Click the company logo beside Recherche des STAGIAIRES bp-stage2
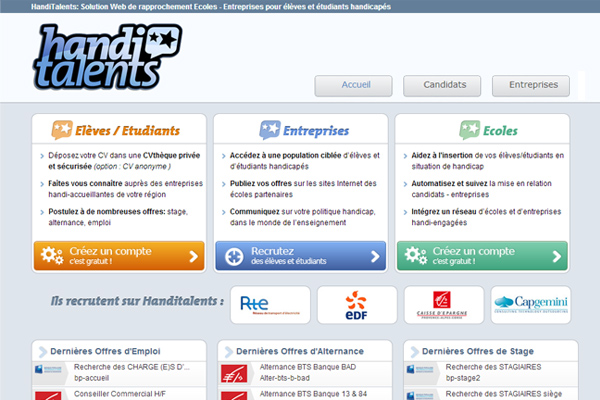 point(420,369)
